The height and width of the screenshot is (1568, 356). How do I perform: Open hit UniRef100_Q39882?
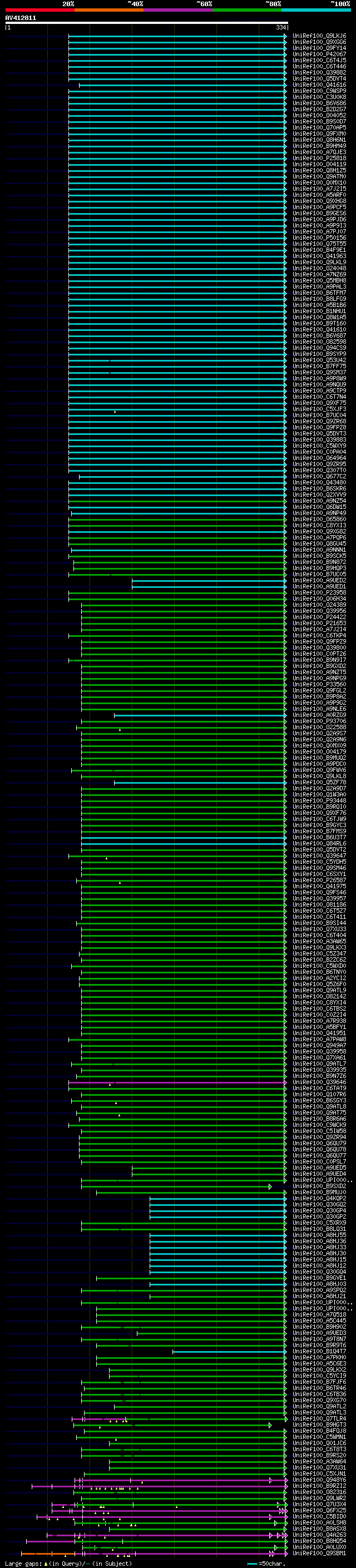pos(319,72)
